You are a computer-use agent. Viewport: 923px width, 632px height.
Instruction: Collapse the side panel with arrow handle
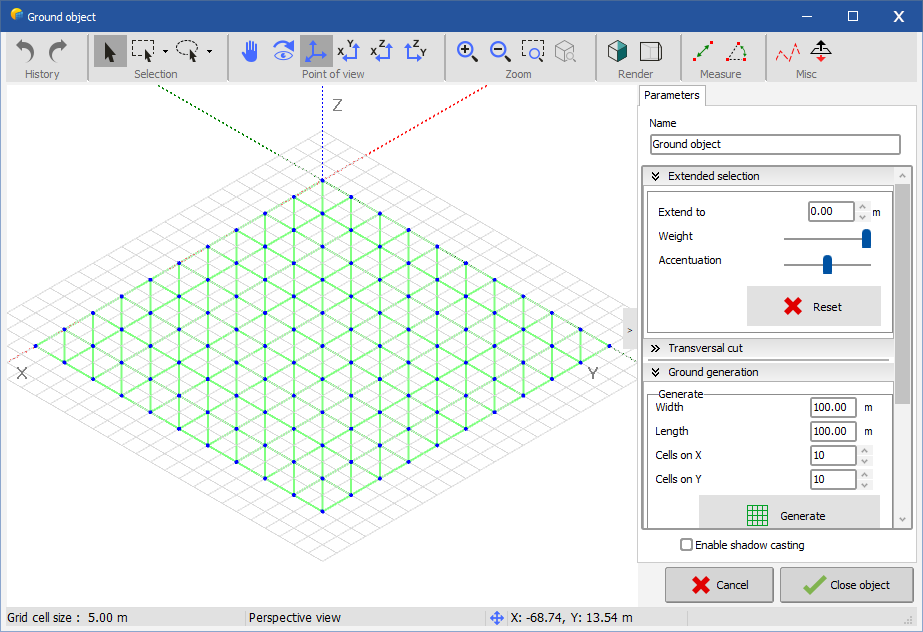pos(630,330)
